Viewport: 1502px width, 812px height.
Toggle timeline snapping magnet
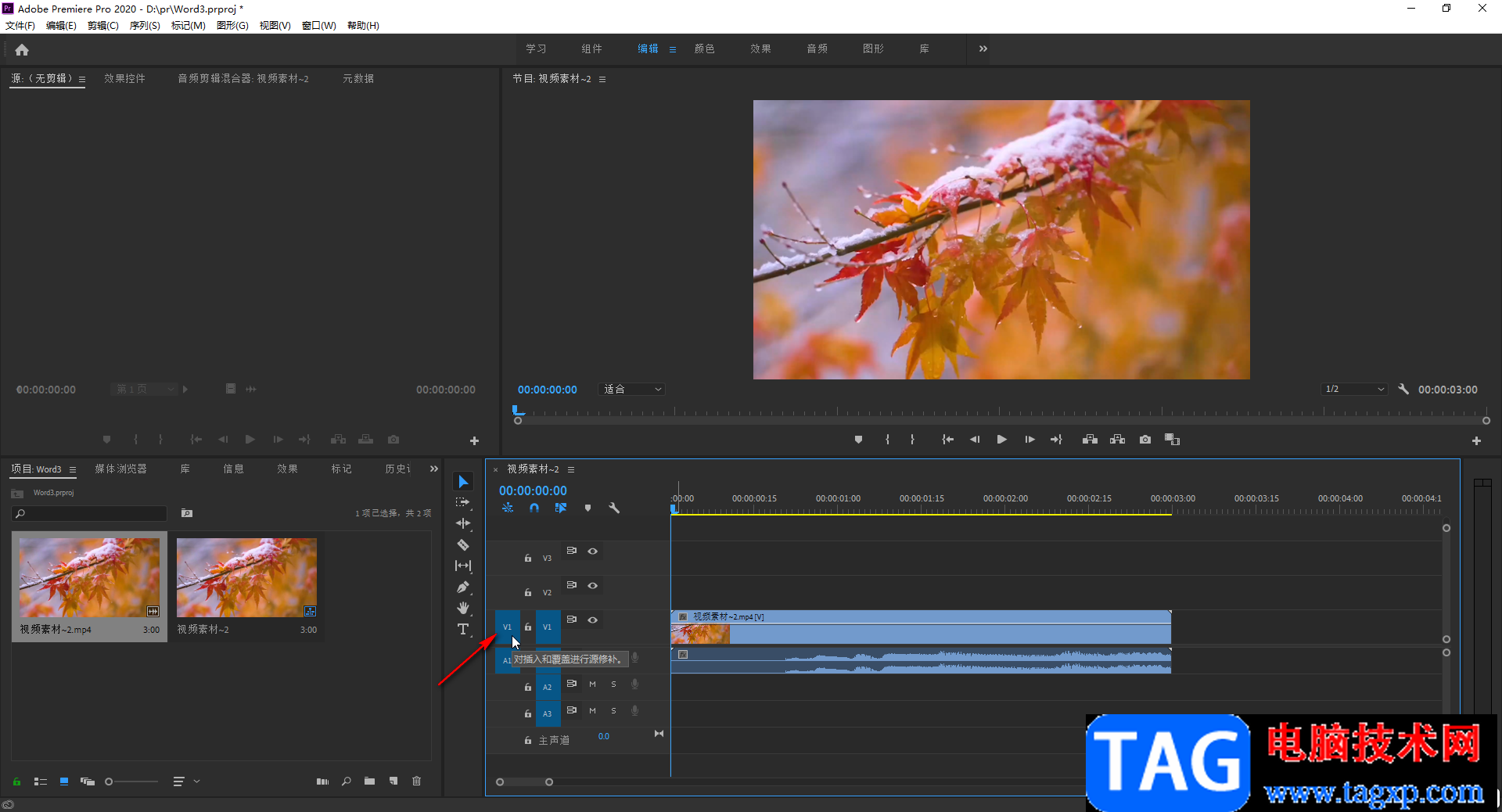[x=534, y=508]
